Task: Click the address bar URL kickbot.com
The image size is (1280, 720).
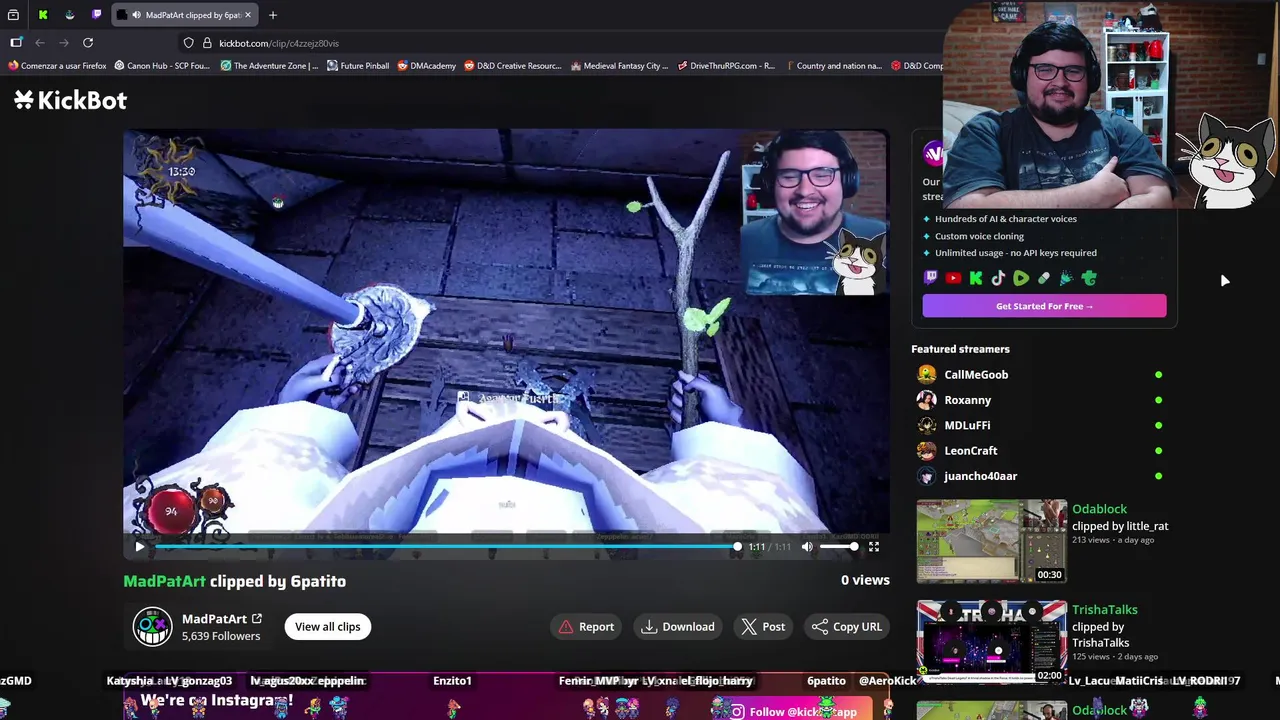Action: coord(279,43)
